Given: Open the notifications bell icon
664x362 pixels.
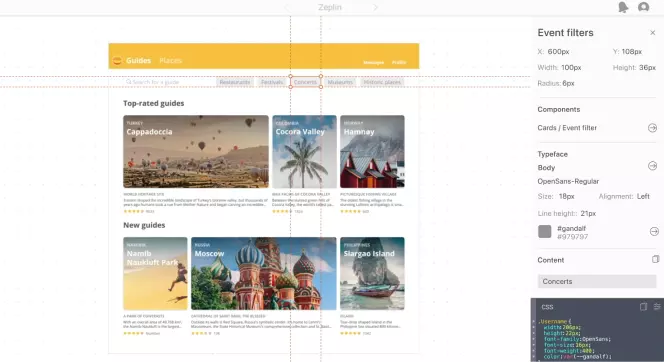Looking at the screenshot, I should tap(623, 7).
